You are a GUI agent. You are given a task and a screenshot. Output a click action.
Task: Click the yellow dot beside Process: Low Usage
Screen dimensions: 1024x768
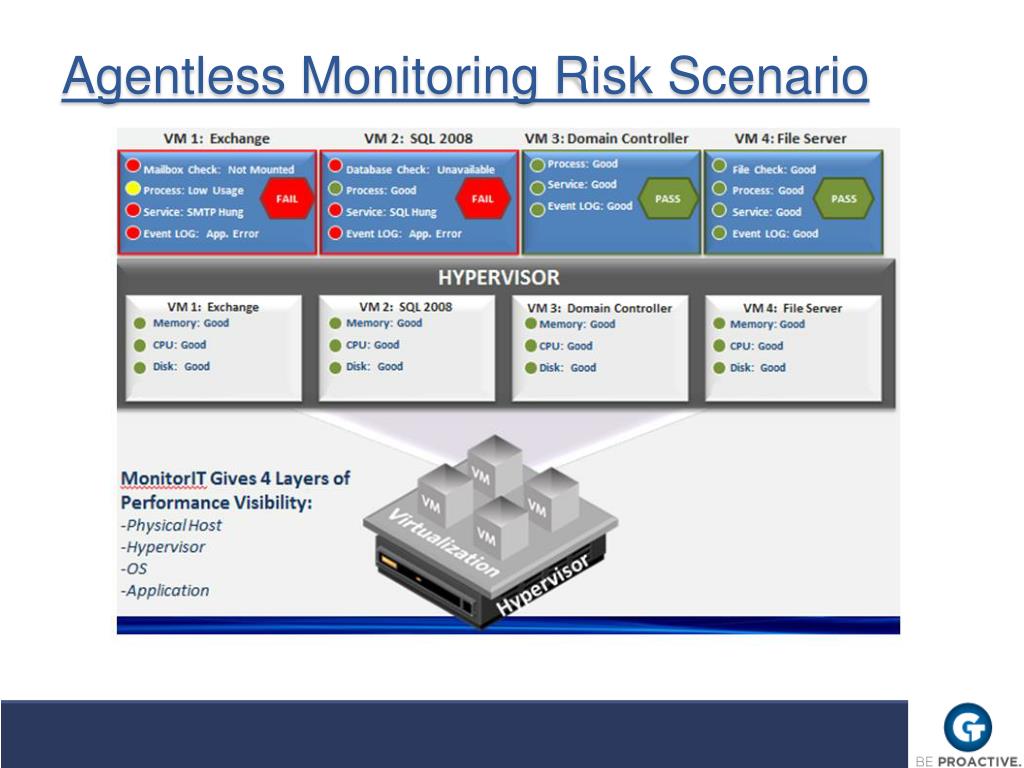[133, 189]
